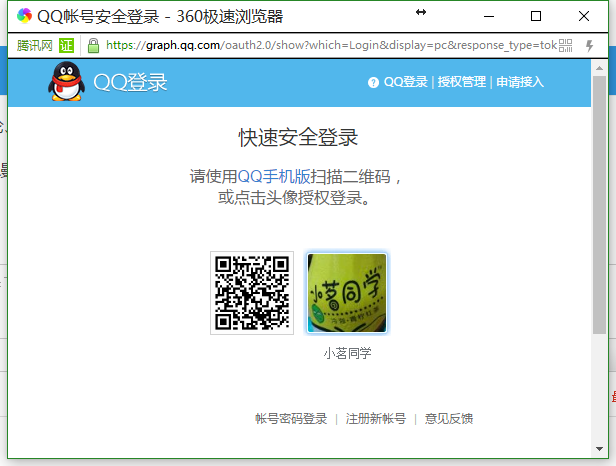The height and width of the screenshot is (466, 616).
Task: Click the 小茗同学 account name
Action: click(x=347, y=353)
